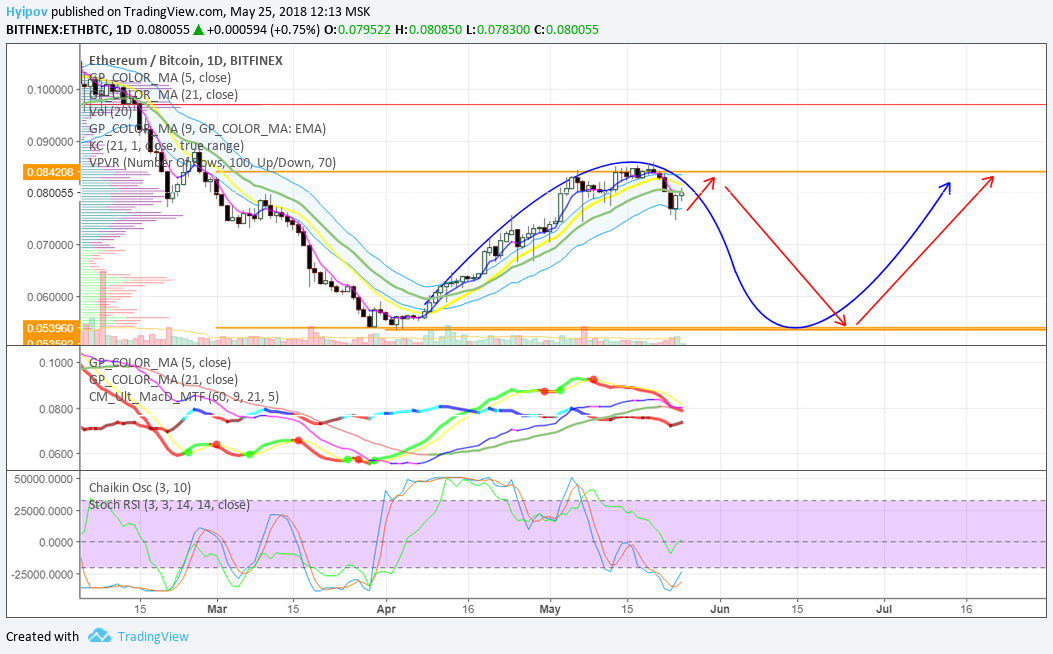
Task: Click the 0.0600 label on MACD pane axis
Action: tap(56, 454)
